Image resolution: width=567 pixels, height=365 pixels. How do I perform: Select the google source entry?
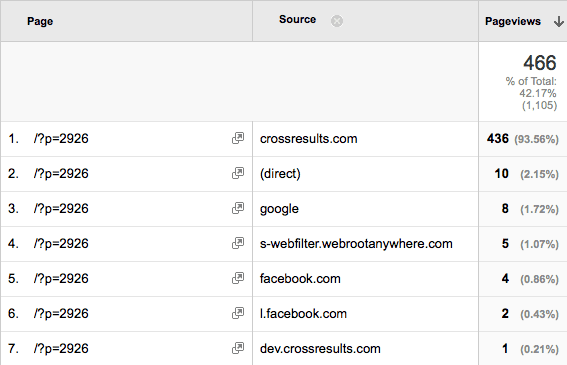[279, 209]
